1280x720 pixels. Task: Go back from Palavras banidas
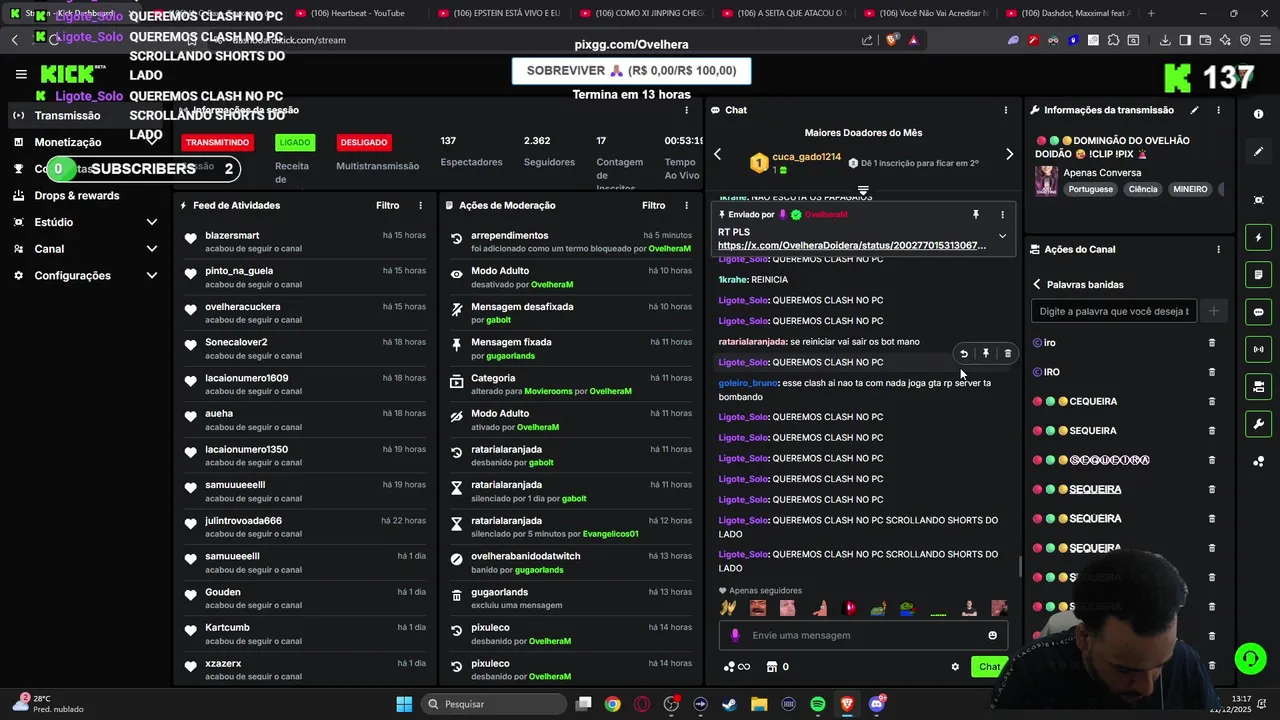point(1037,285)
